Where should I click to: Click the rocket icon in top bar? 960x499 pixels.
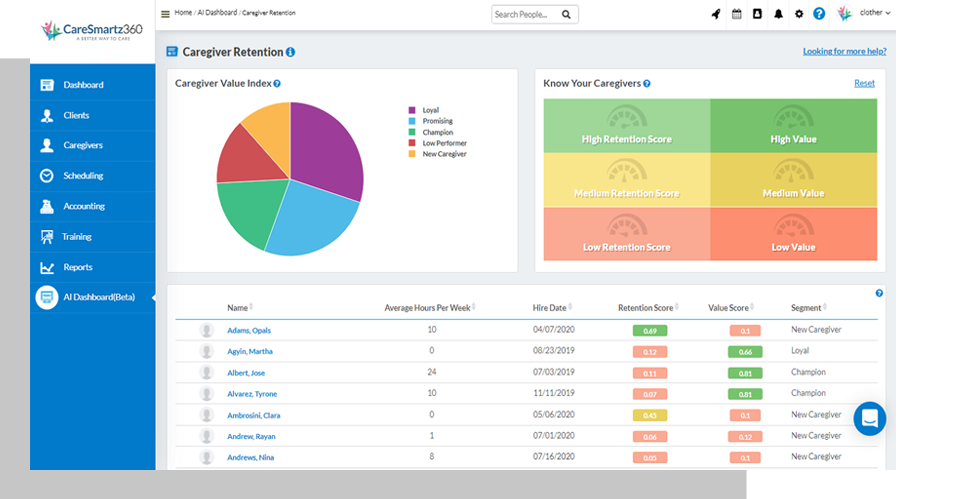pos(716,14)
